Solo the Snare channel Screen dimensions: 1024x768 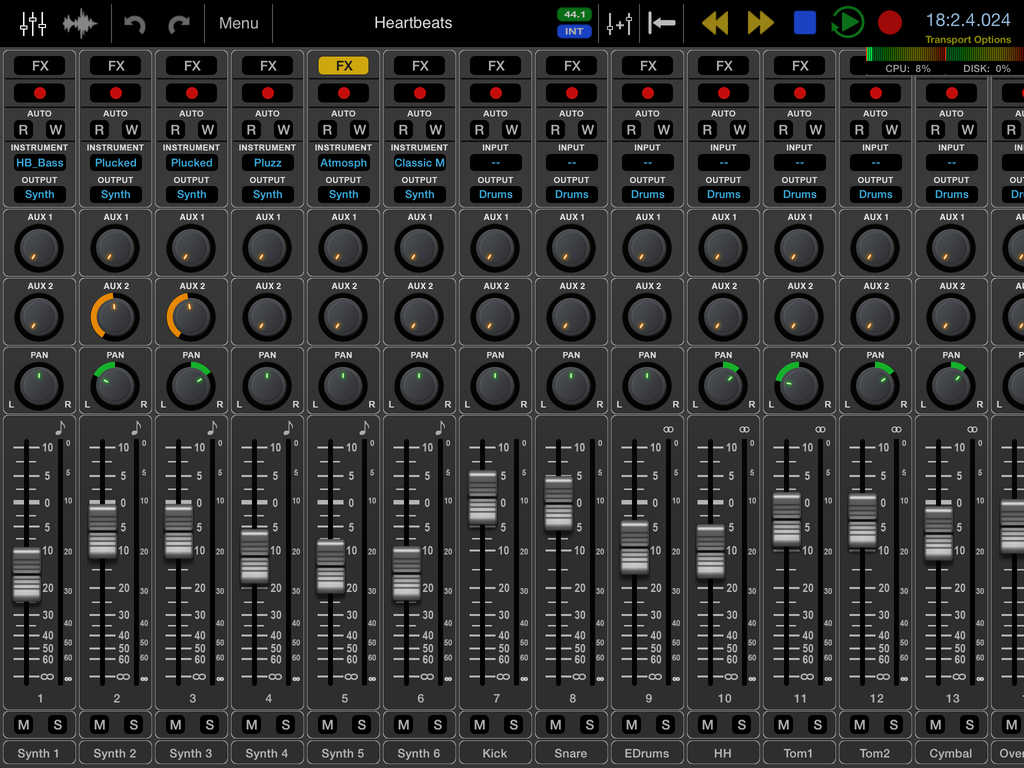click(589, 724)
